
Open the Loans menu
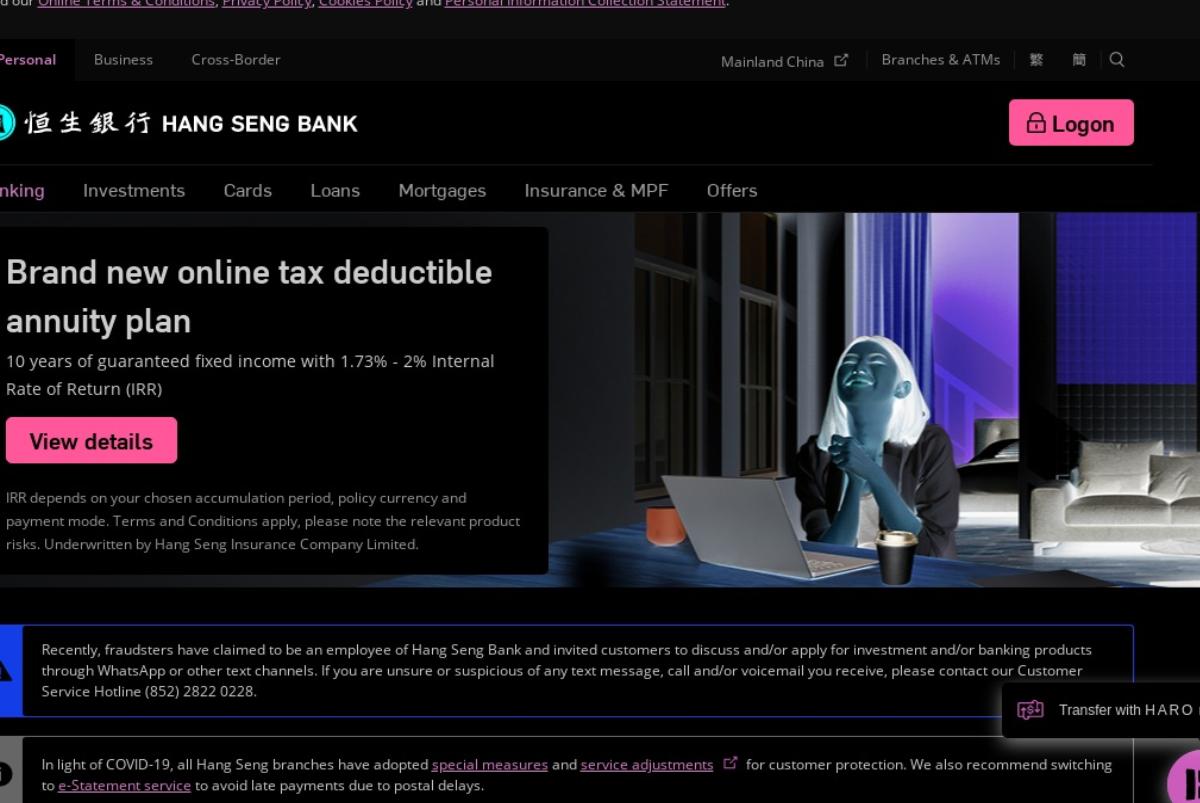[335, 190]
